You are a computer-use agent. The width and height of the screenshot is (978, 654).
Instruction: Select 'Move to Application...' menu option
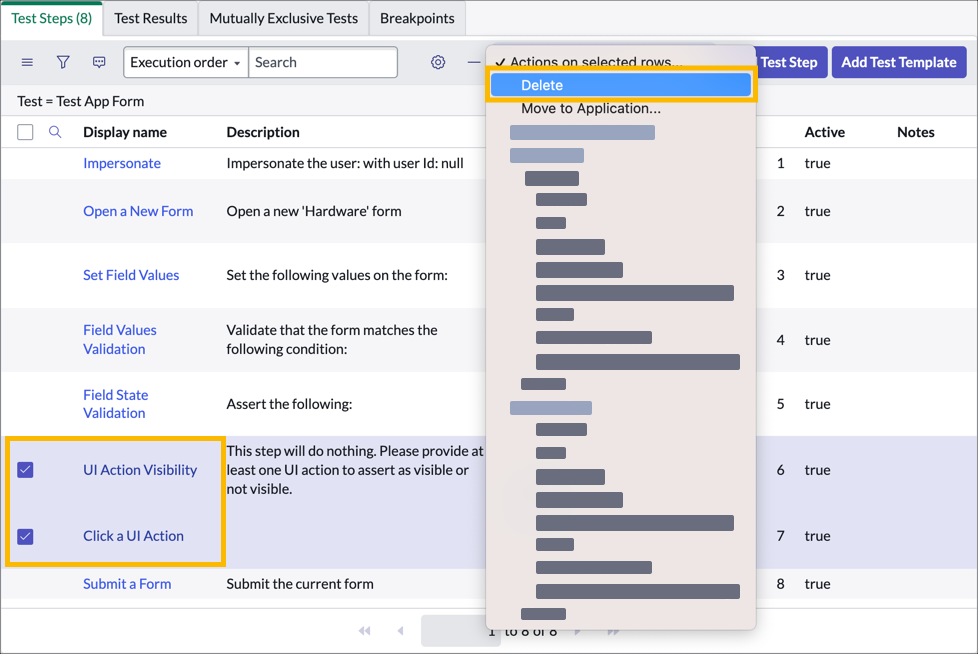coord(590,108)
